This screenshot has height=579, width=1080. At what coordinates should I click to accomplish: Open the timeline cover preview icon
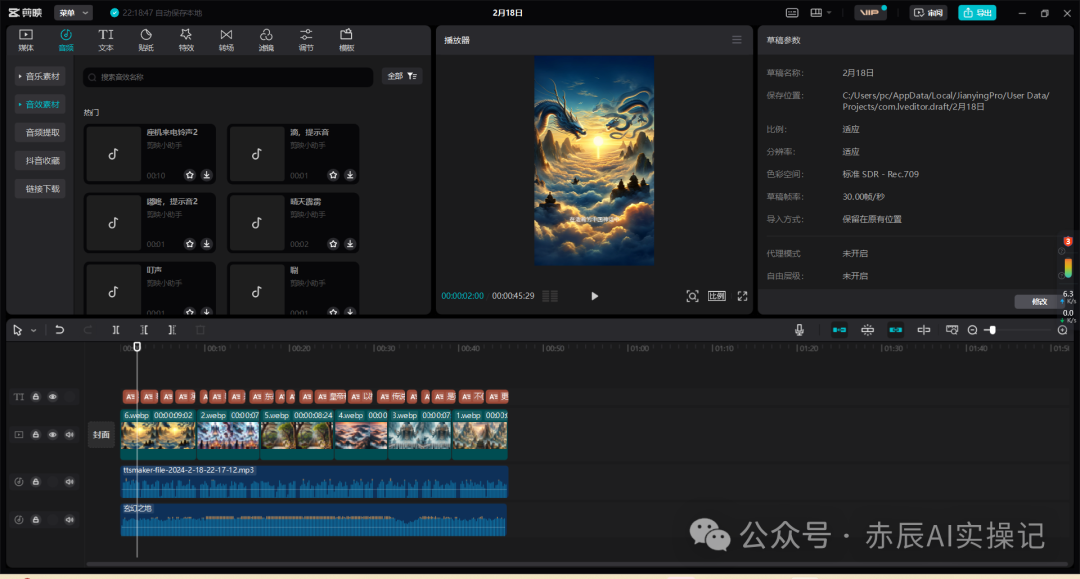[x=952, y=330]
